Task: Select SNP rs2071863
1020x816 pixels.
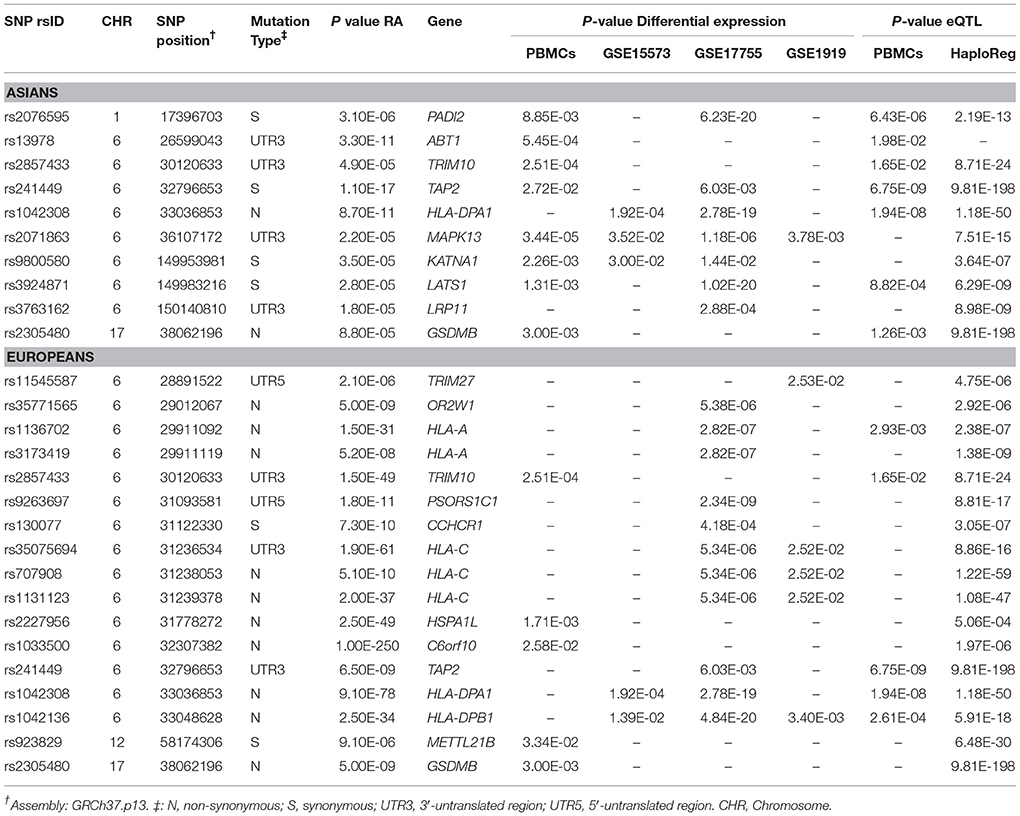Action: pyautogui.click(x=36, y=237)
